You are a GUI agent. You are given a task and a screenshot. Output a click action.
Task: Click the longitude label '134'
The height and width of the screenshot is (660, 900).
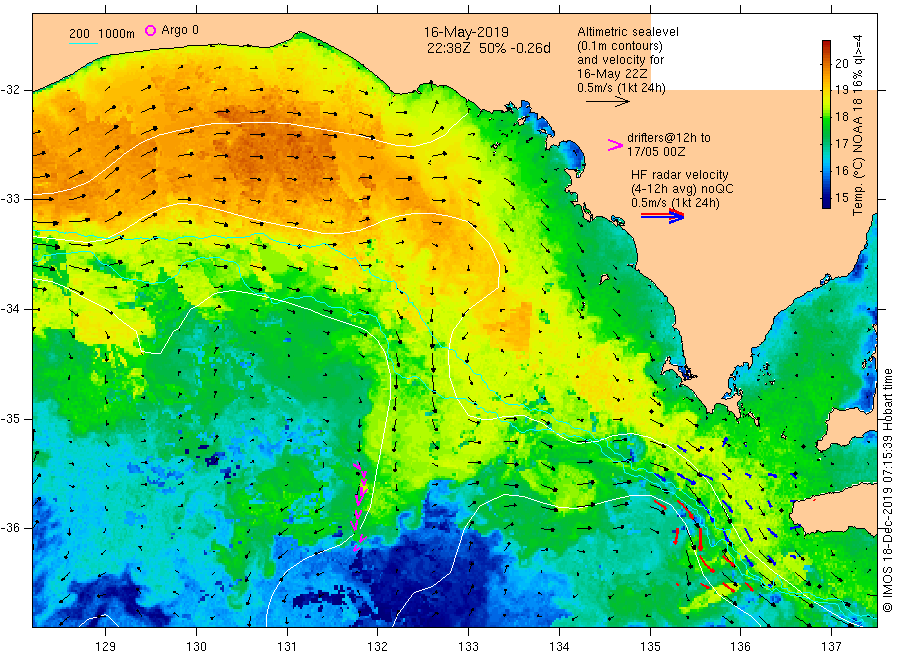click(x=559, y=647)
